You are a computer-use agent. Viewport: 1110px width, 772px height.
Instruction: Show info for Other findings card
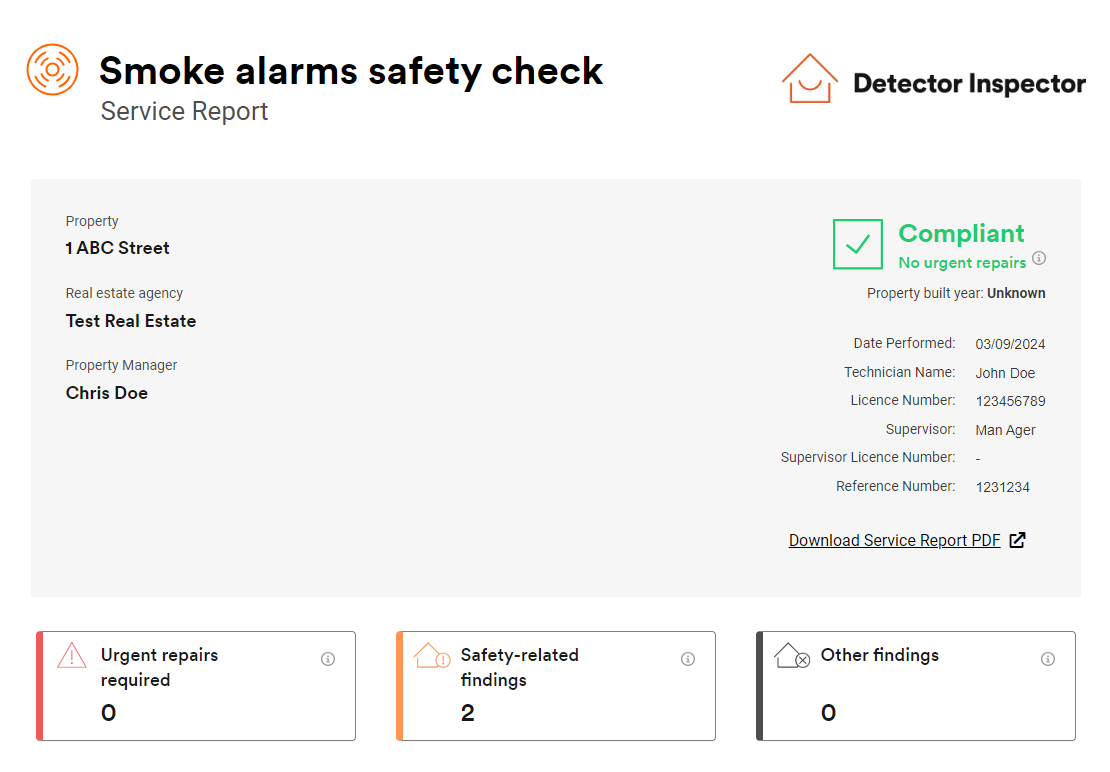tap(1048, 659)
